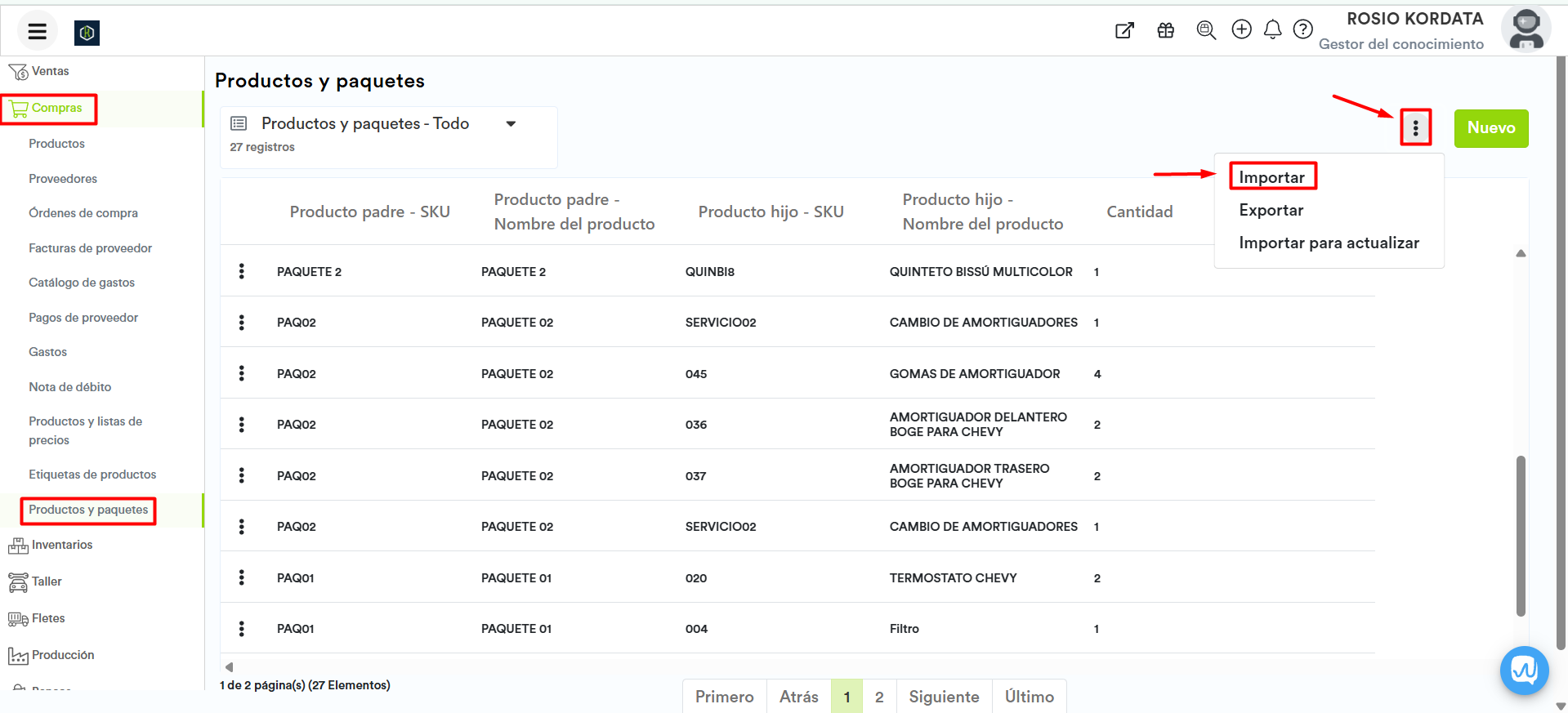Expand the Inventarios sidebar section
The width and height of the screenshot is (1568, 713).
(x=61, y=545)
